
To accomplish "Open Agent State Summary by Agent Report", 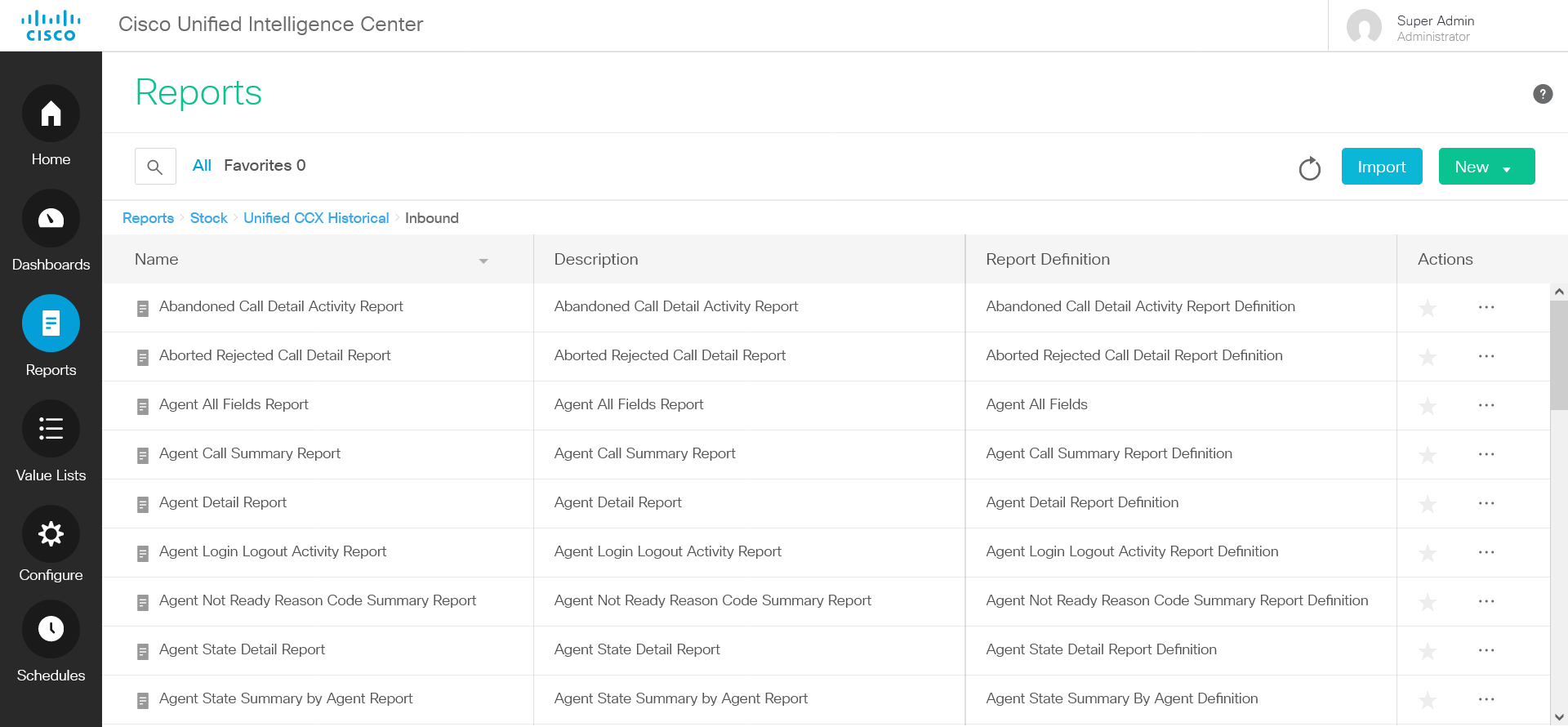I will click(x=286, y=698).
